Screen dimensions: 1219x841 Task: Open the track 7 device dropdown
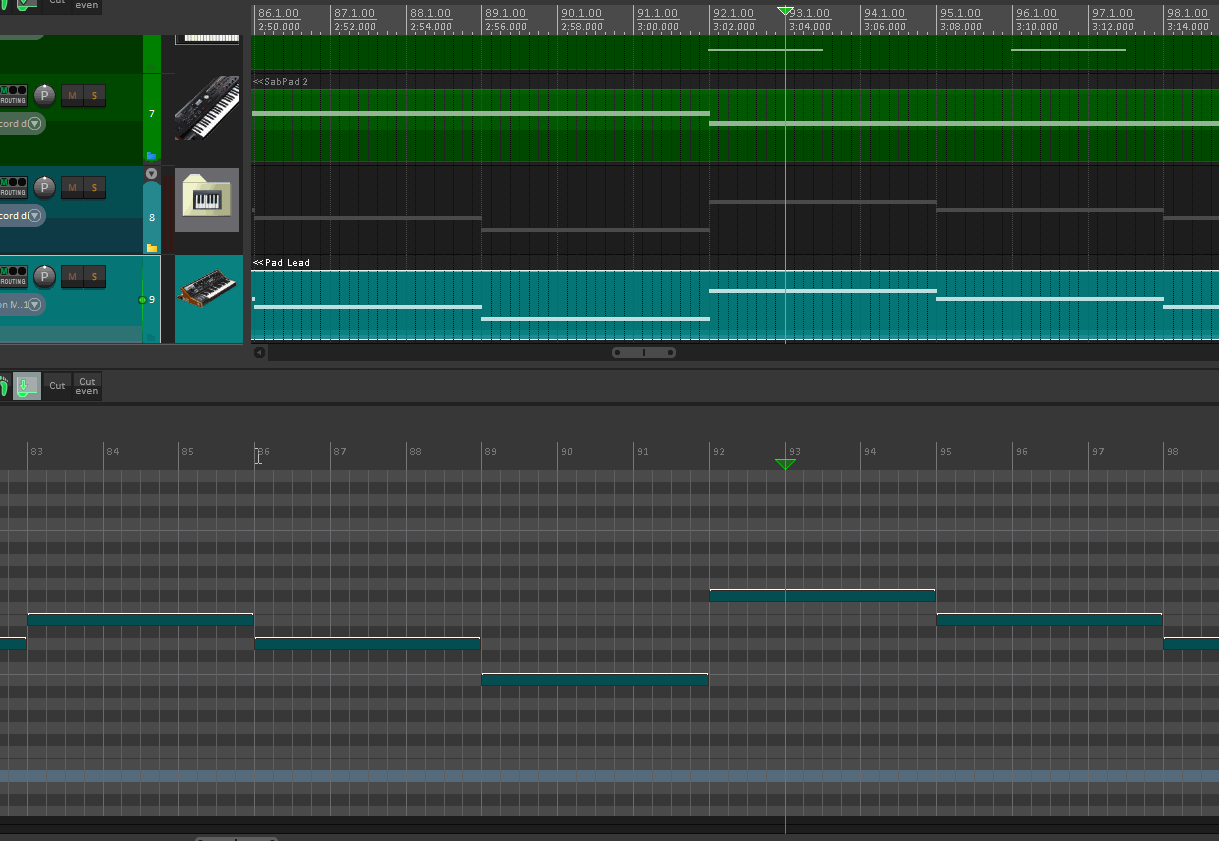tap(35, 124)
